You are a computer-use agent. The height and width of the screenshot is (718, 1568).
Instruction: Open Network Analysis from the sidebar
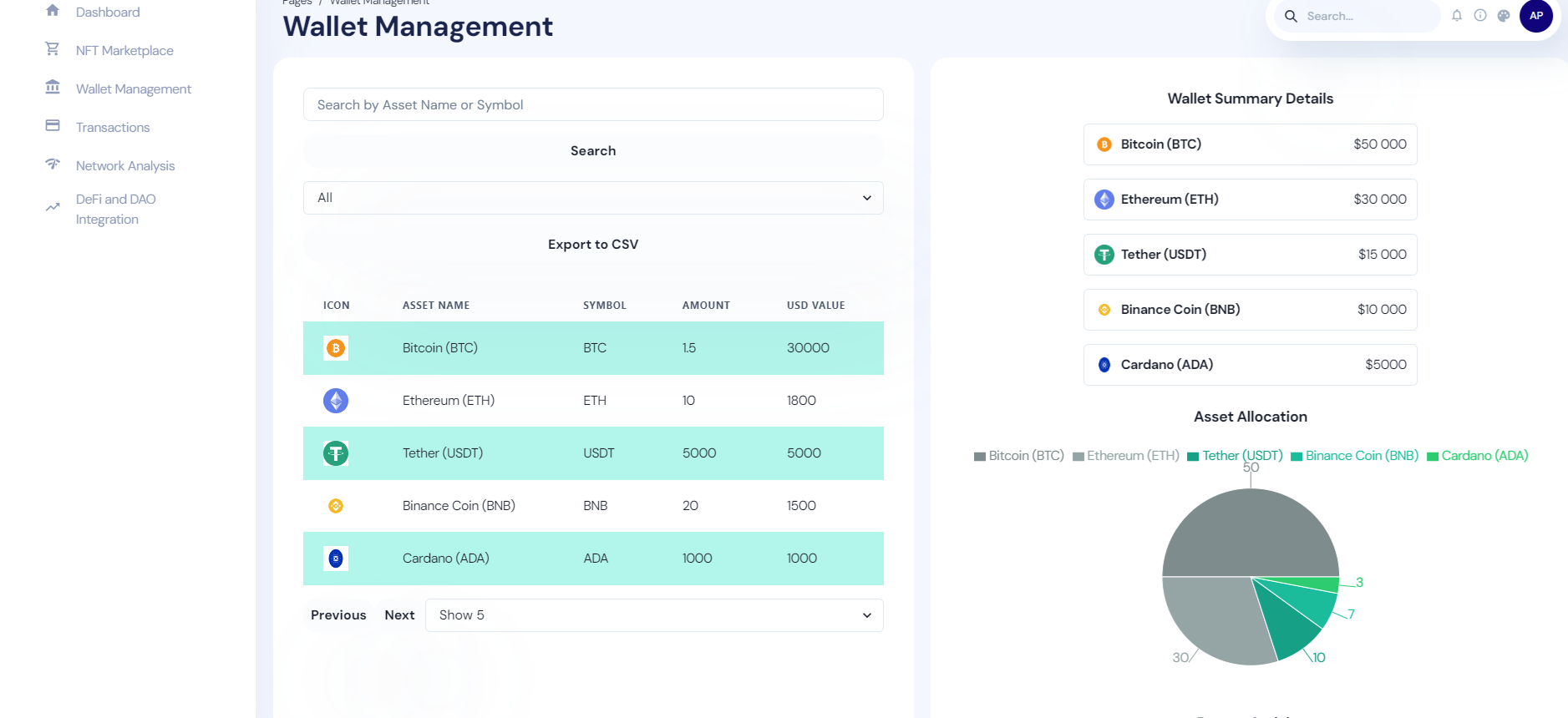[125, 166]
